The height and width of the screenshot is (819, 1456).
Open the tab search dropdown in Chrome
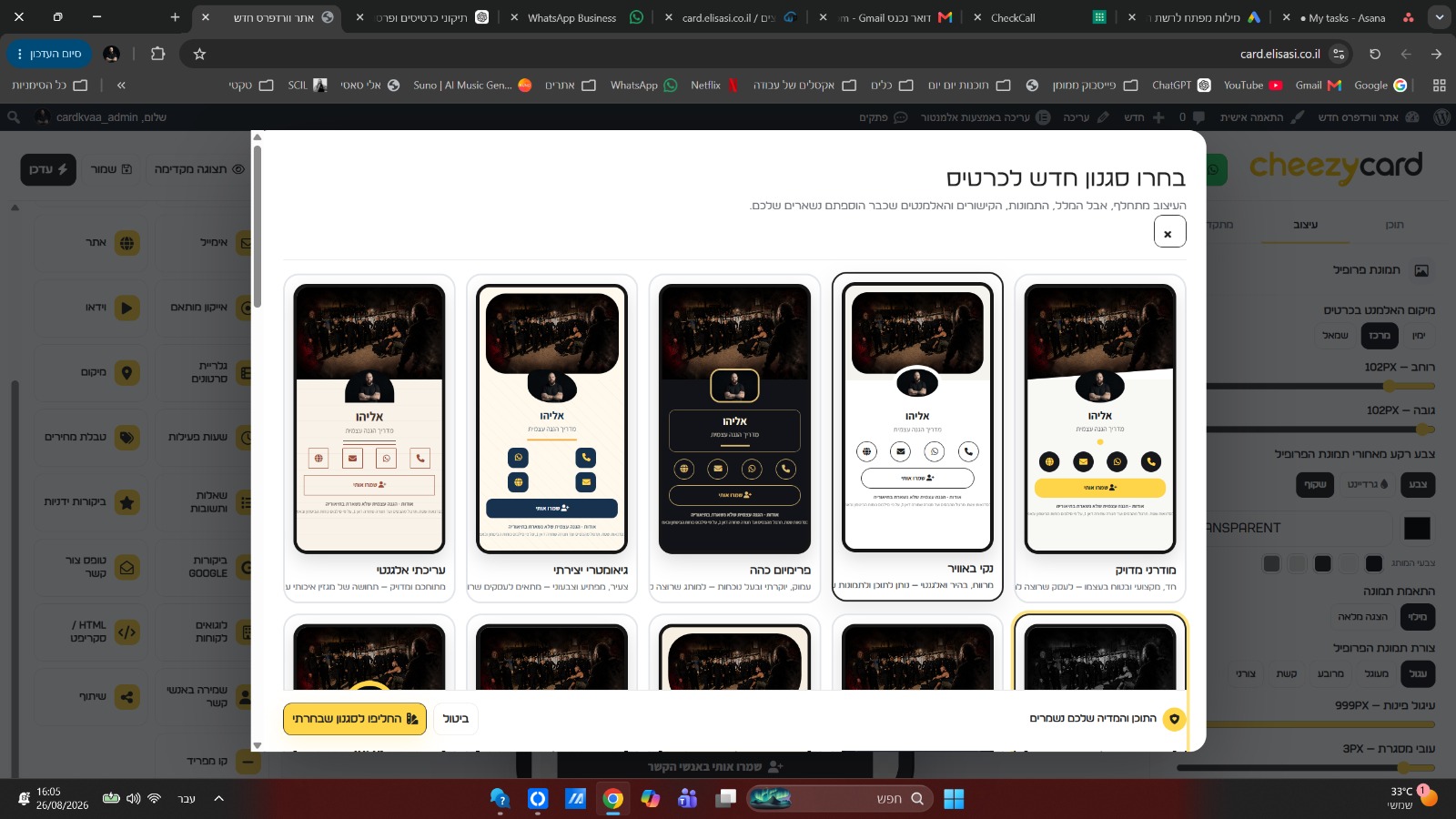click(1440, 17)
